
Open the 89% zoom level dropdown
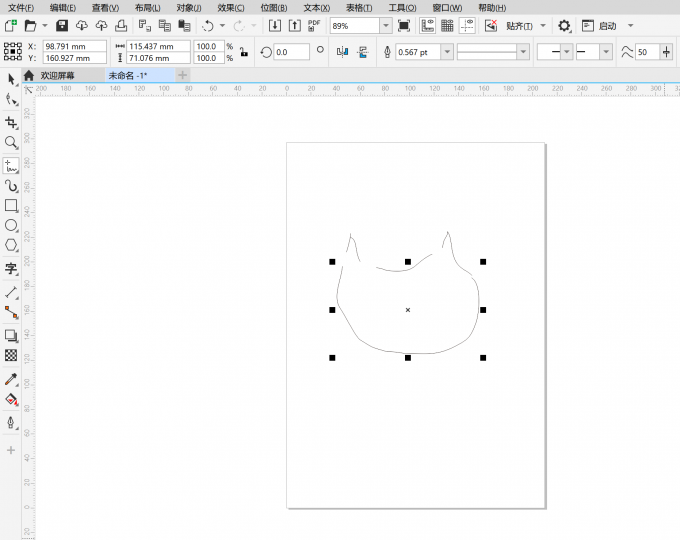pos(386,26)
